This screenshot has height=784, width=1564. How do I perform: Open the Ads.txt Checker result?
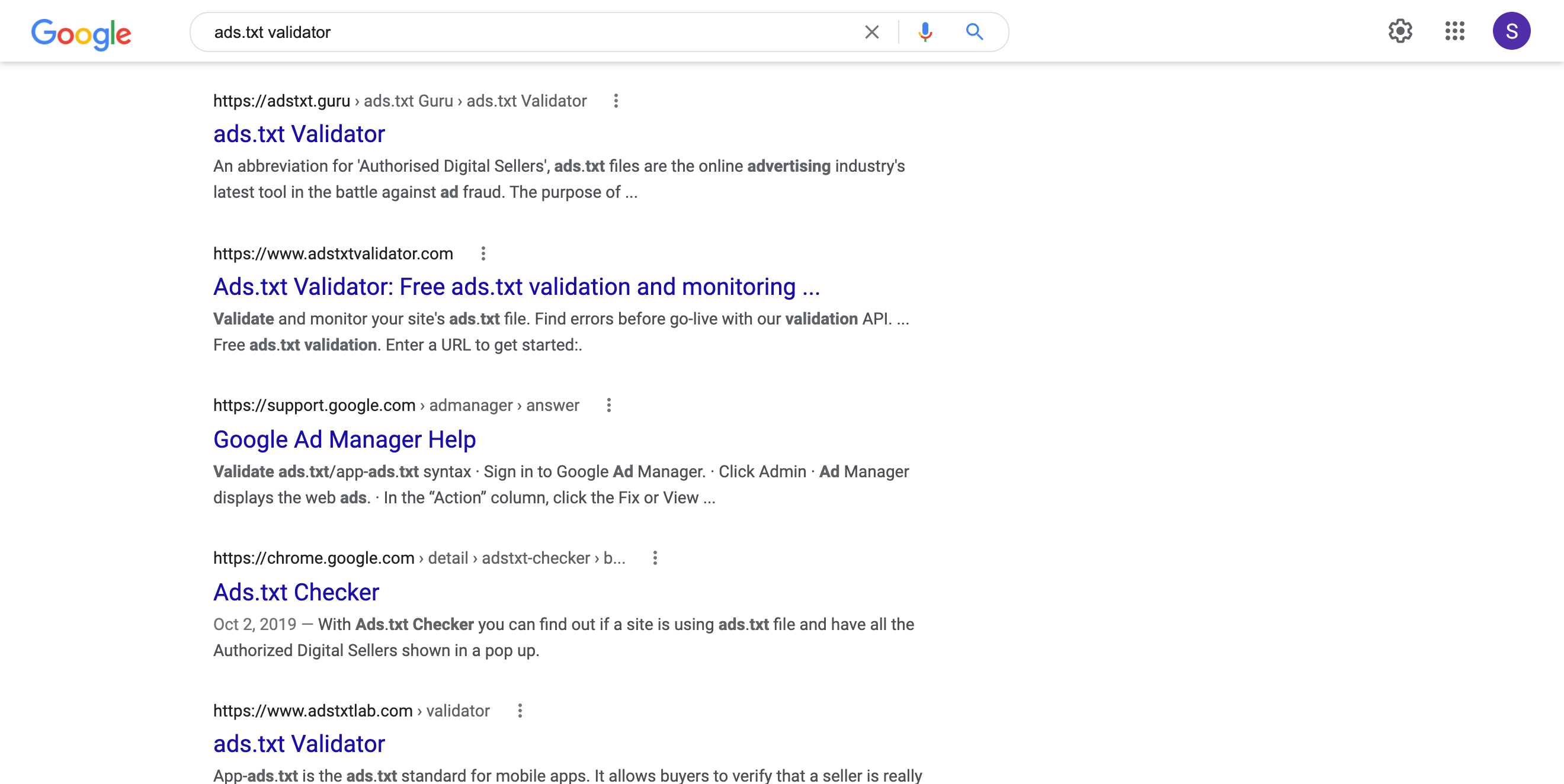(x=296, y=592)
